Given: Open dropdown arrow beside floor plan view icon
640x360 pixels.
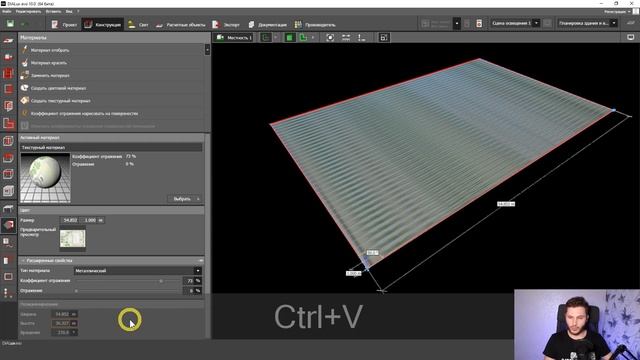Looking at the screenshot, I should pos(276,38).
